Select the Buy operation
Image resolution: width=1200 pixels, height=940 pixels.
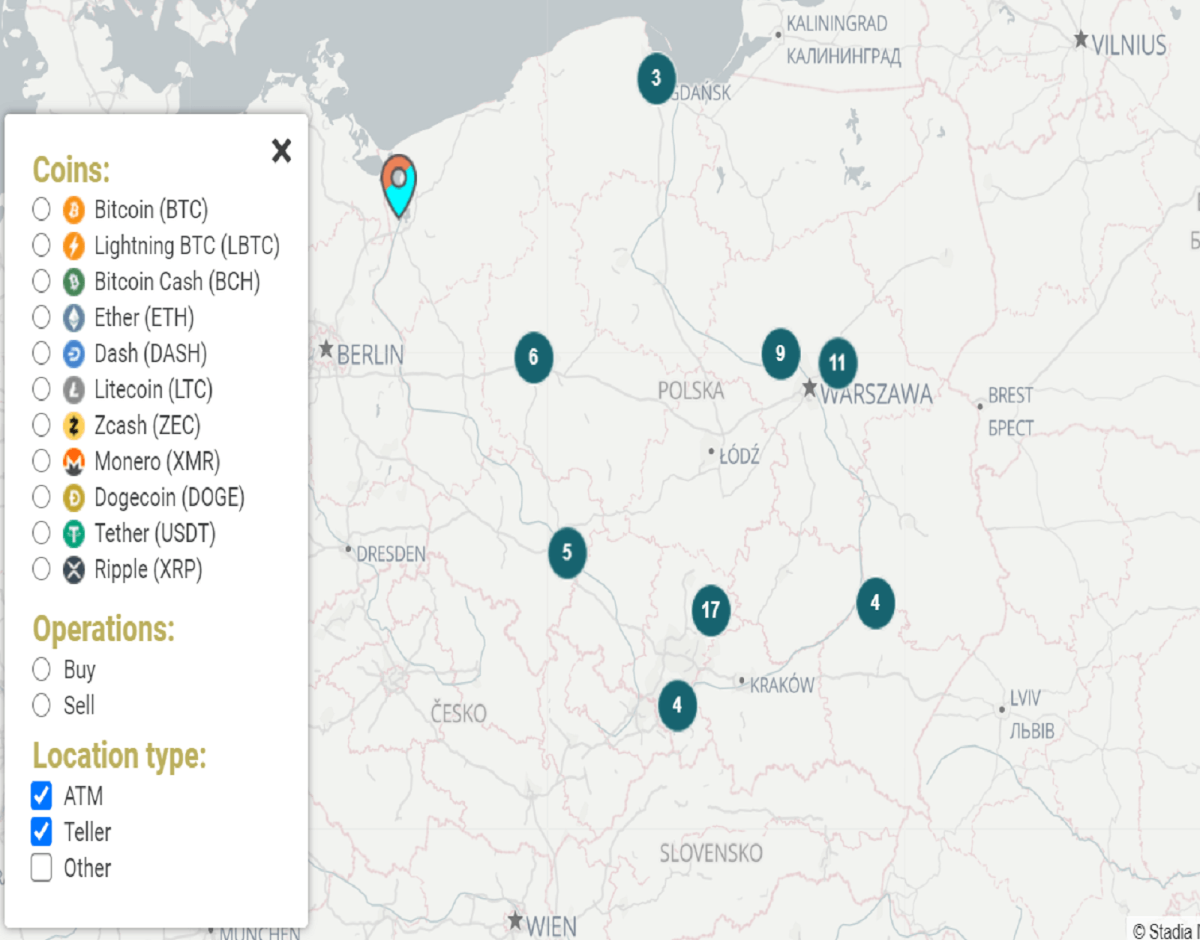[x=41, y=670]
